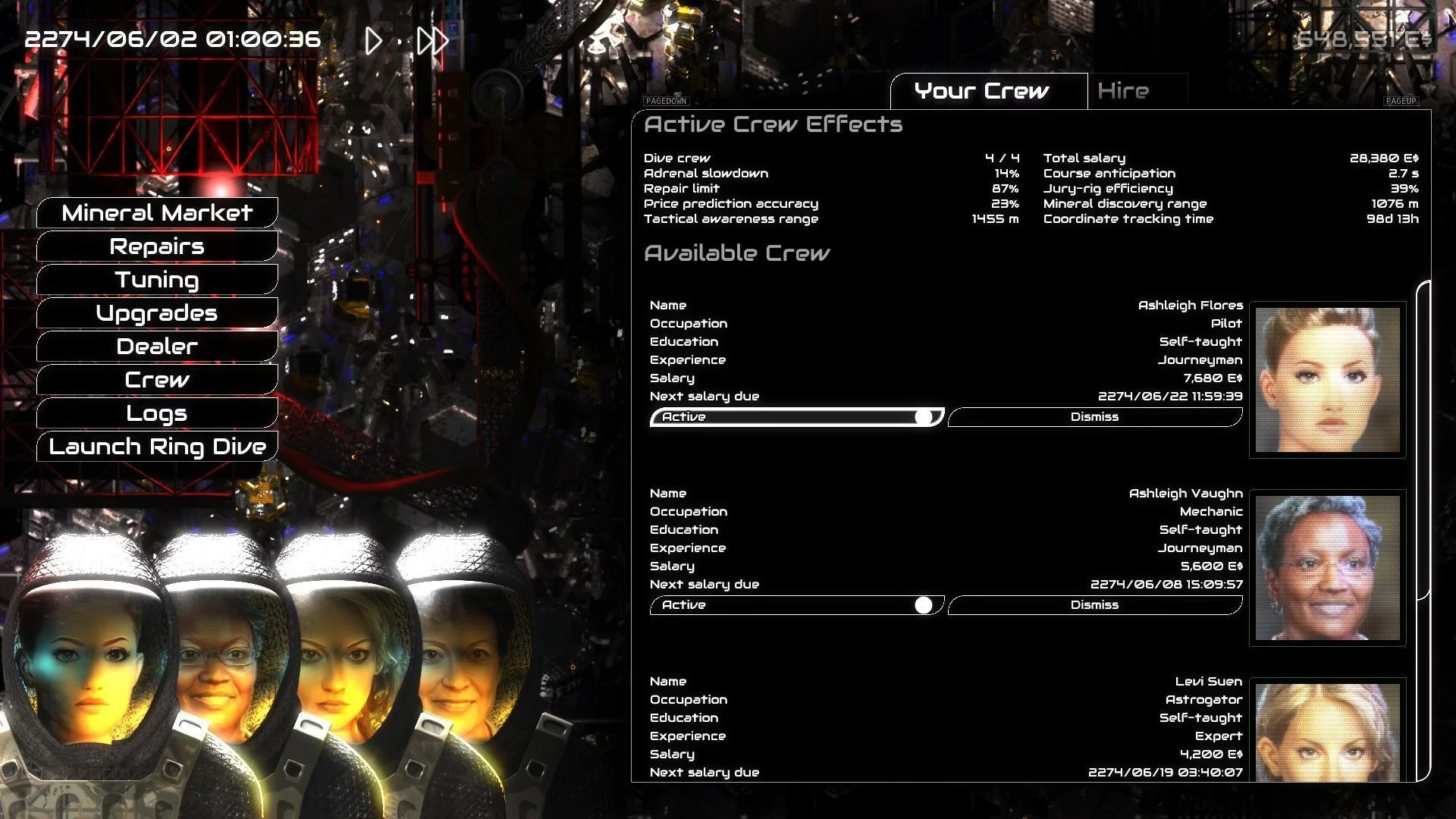This screenshot has height=819, width=1456.
Task: Click Levi Suen portrait thumbnail
Action: click(1328, 730)
